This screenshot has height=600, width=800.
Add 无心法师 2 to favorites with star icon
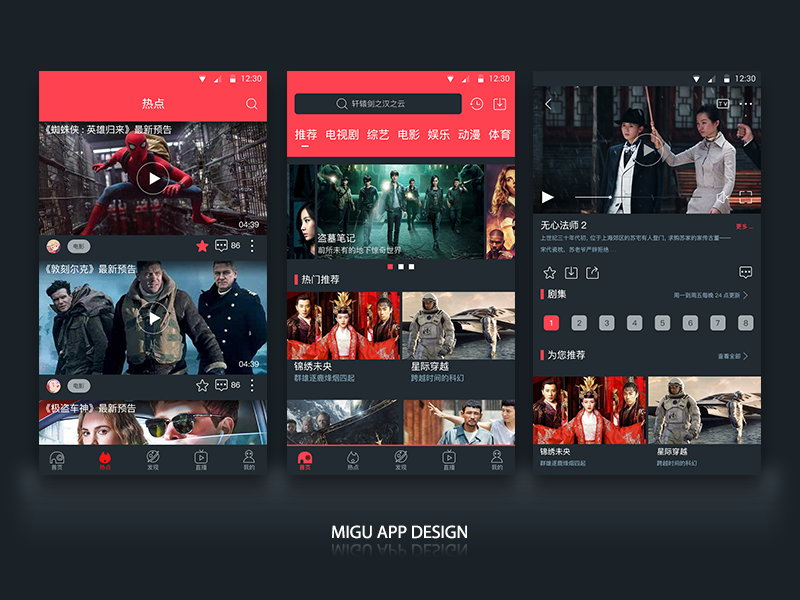(549, 271)
